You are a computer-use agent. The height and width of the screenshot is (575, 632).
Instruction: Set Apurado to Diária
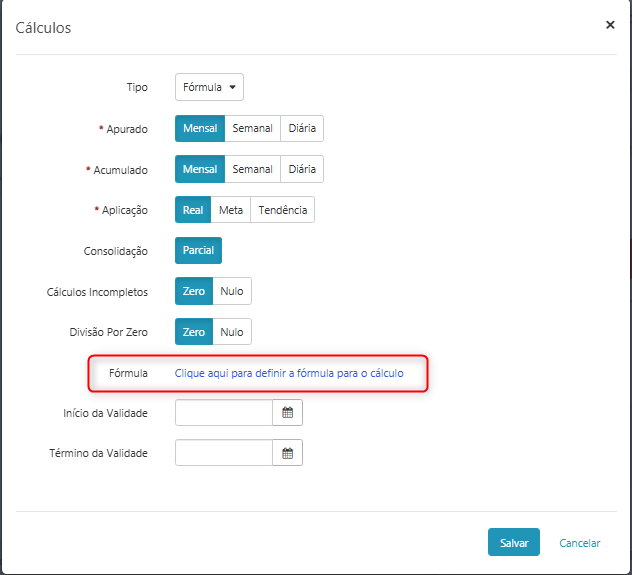pos(302,128)
